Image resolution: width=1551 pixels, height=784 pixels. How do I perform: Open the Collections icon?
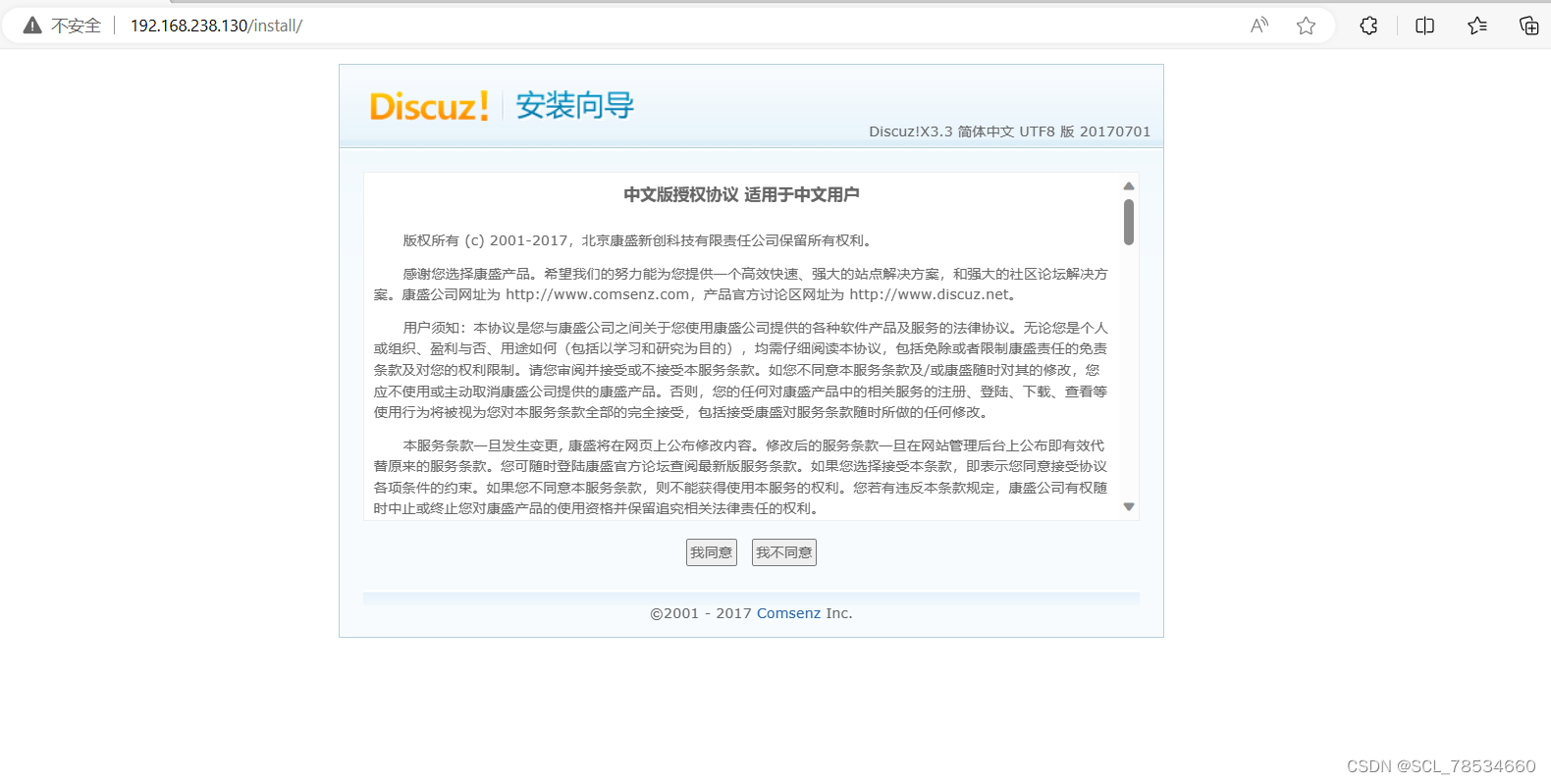tap(1528, 26)
